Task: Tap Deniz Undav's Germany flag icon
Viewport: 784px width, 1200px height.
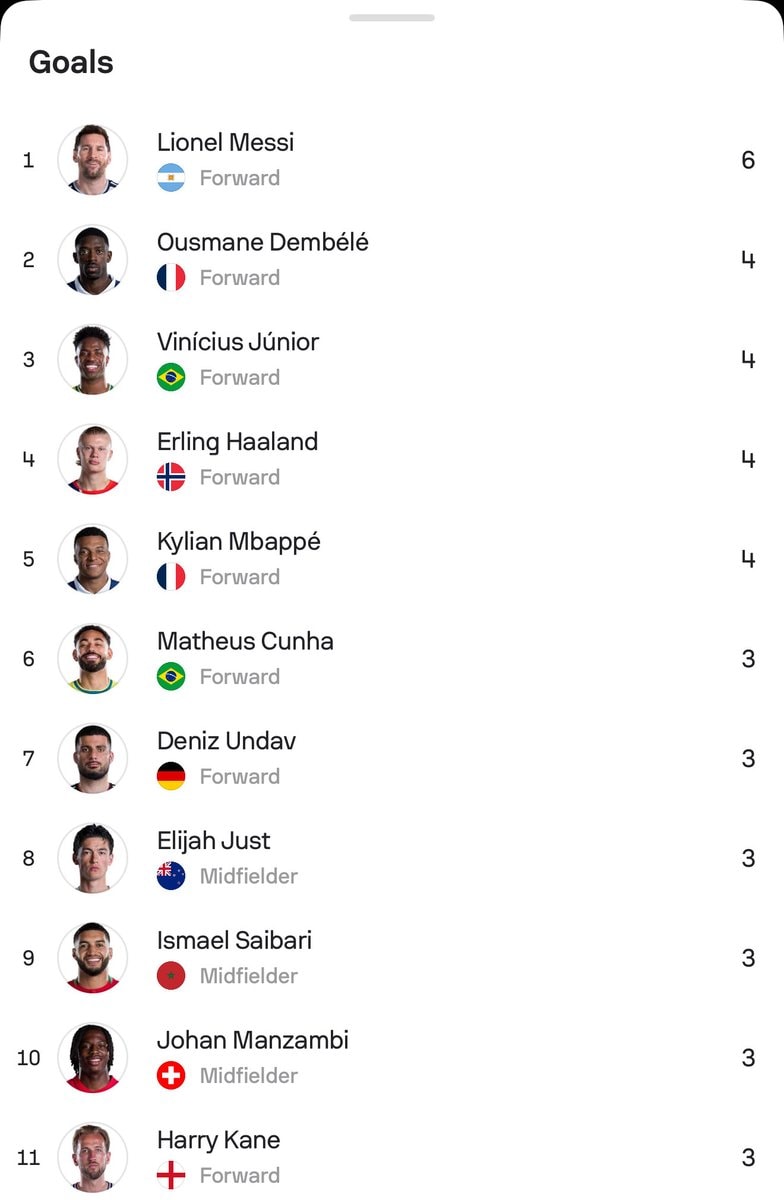Action: pos(171,776)
